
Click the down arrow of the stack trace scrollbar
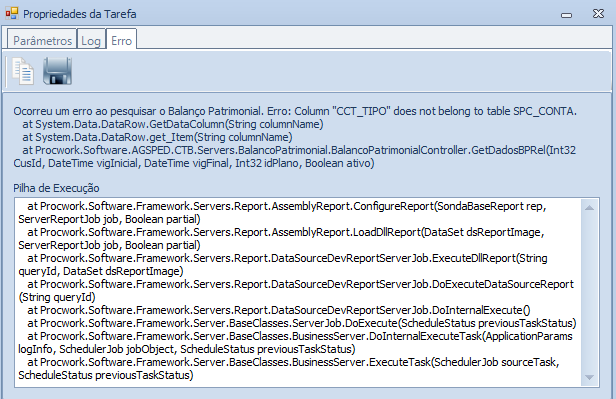589,377
